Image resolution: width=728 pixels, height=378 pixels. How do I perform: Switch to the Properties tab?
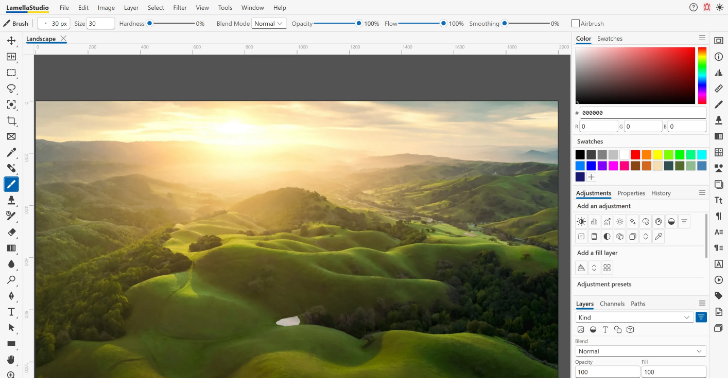pyautogui.click(x=631, y=193)
